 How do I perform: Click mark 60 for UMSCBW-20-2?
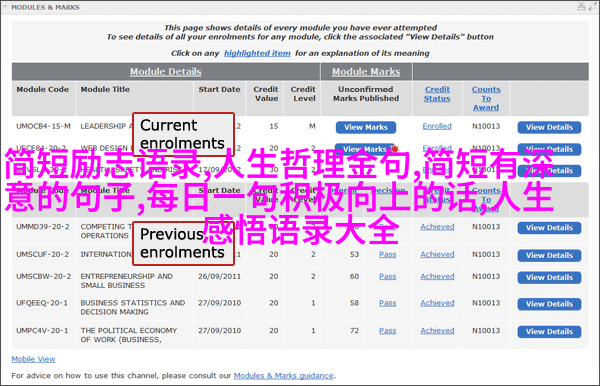click(x=354, y=276)
